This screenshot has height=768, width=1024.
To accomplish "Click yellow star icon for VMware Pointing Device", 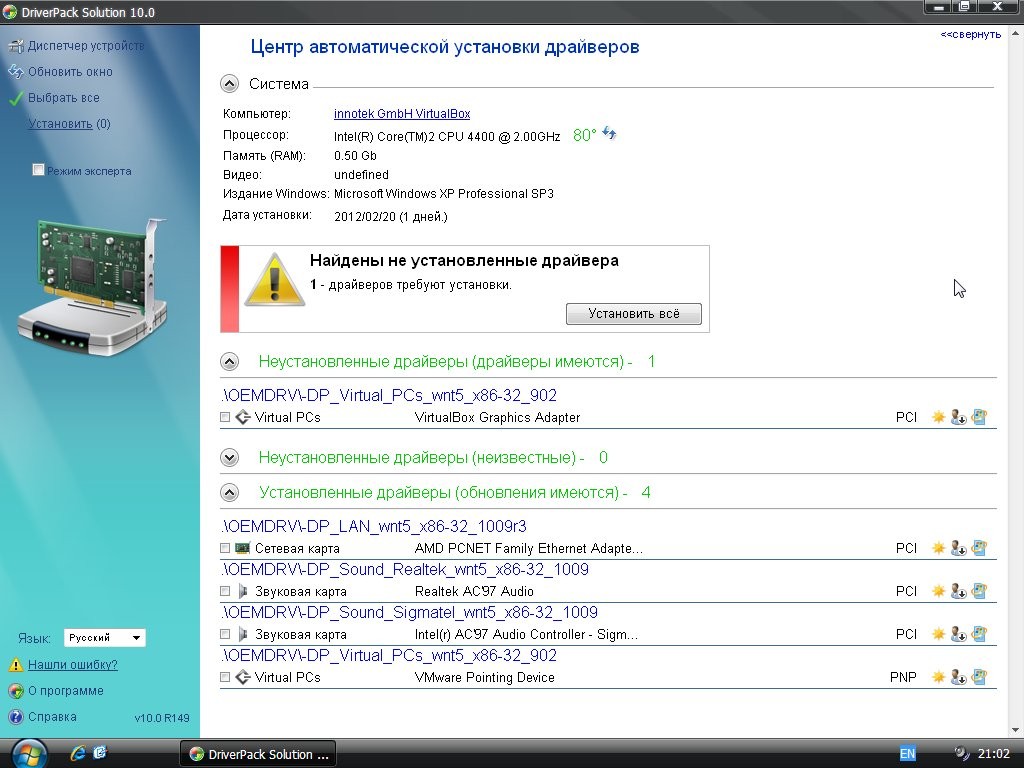I will [x=938, y=677].
